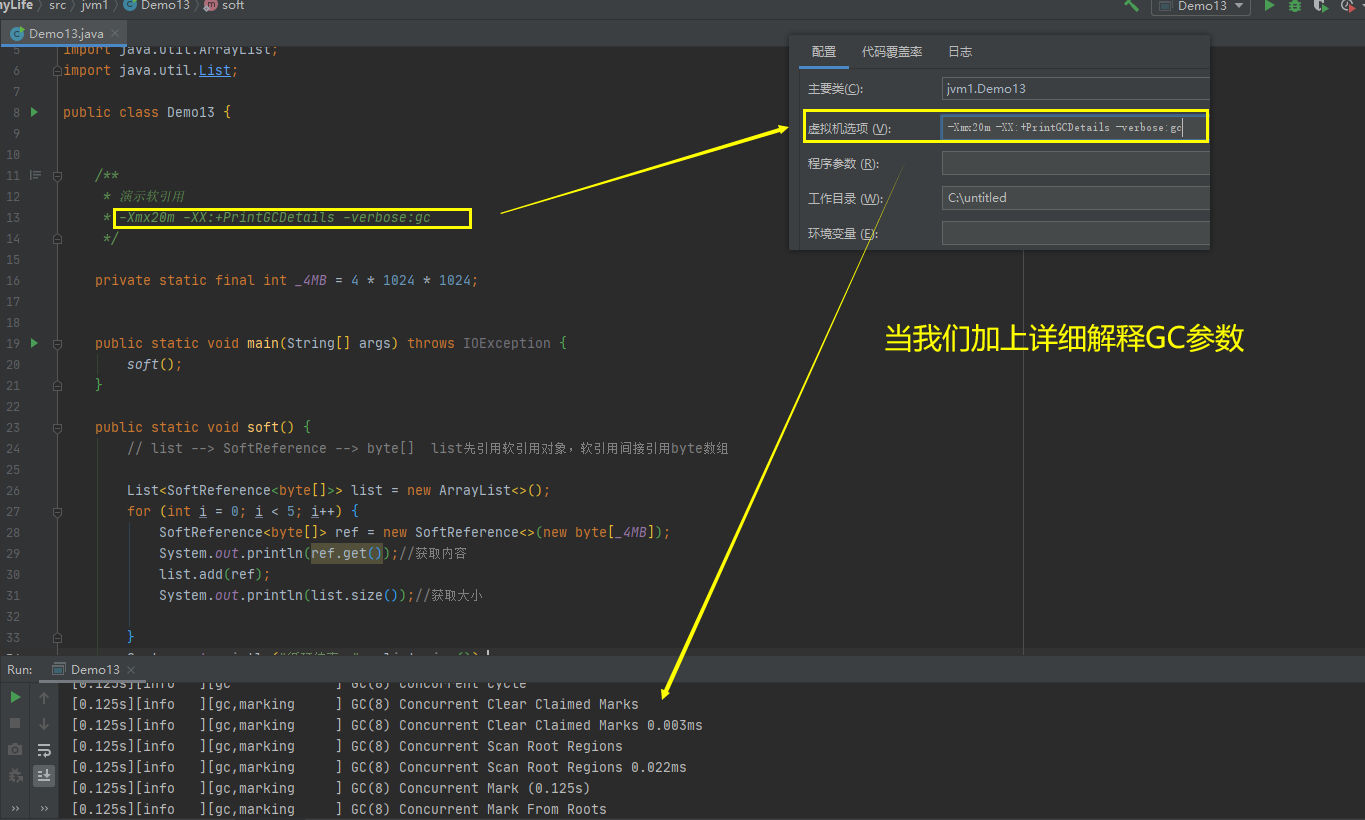Toggle soft-wrap in the console output

(x=44, y=750)
